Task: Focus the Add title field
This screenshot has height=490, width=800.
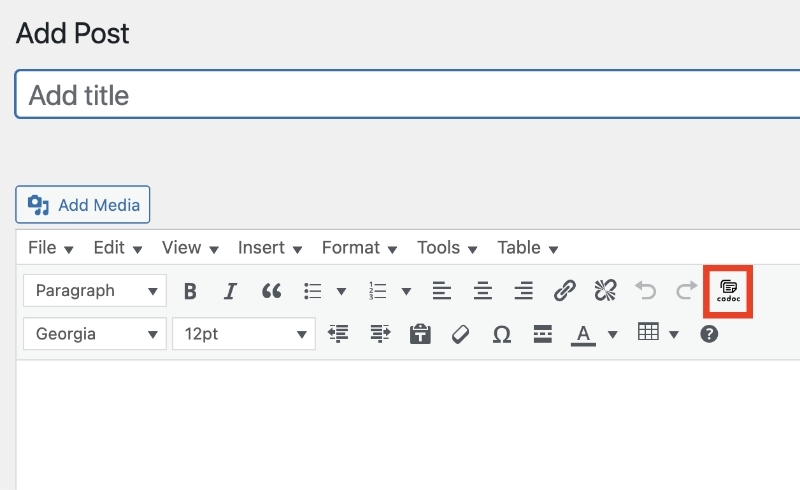Action: pos(408,94)
